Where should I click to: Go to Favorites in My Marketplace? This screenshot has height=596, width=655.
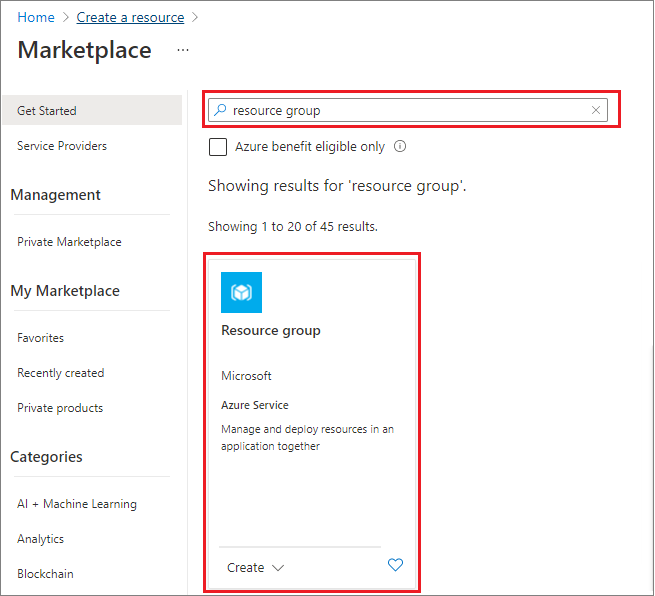pos(40,338)
